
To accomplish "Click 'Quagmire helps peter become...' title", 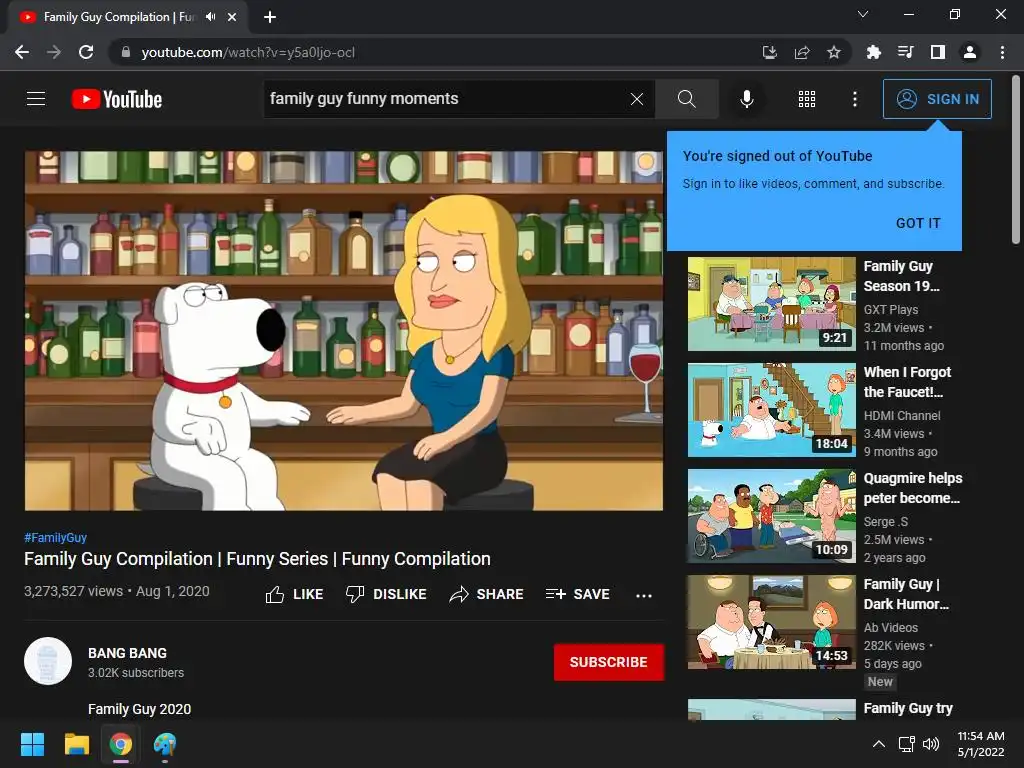I will 912,488.
